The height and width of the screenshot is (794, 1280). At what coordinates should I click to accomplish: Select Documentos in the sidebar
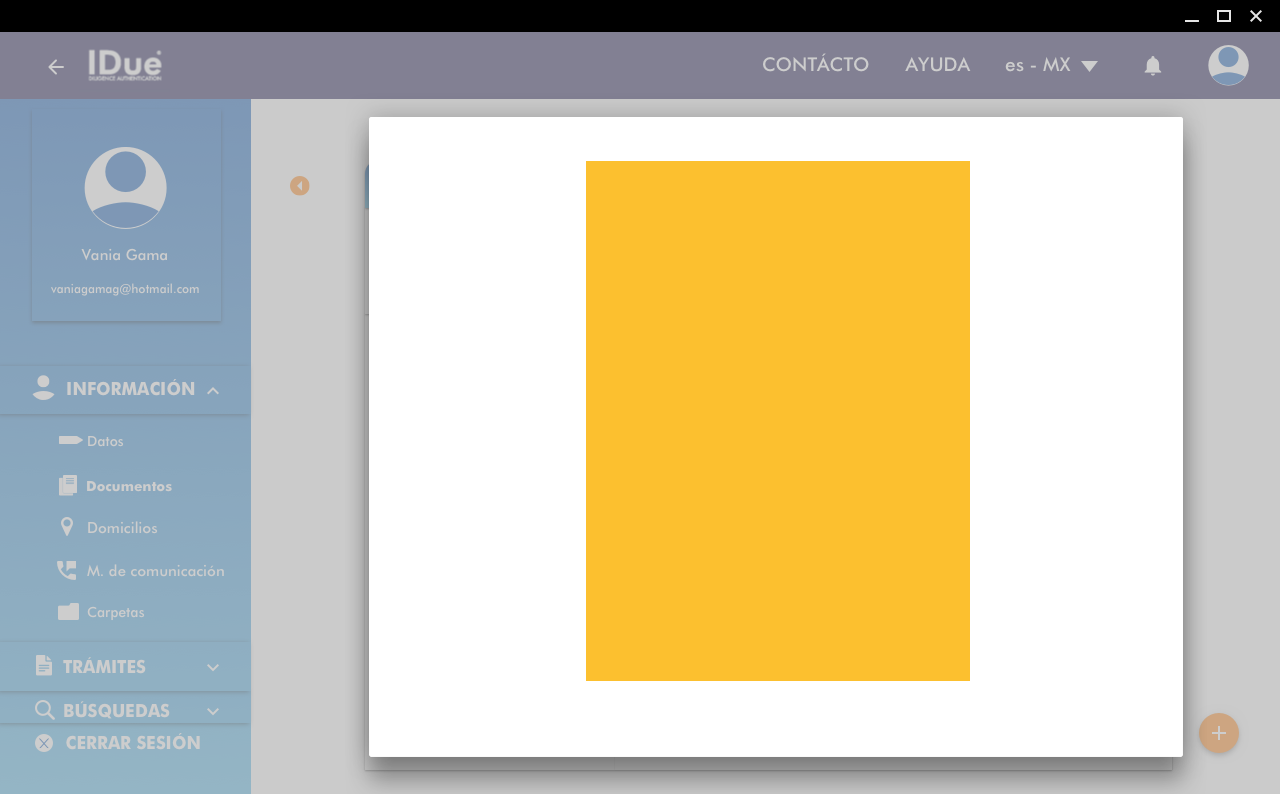pyautogui.click(x=128, y=486)
